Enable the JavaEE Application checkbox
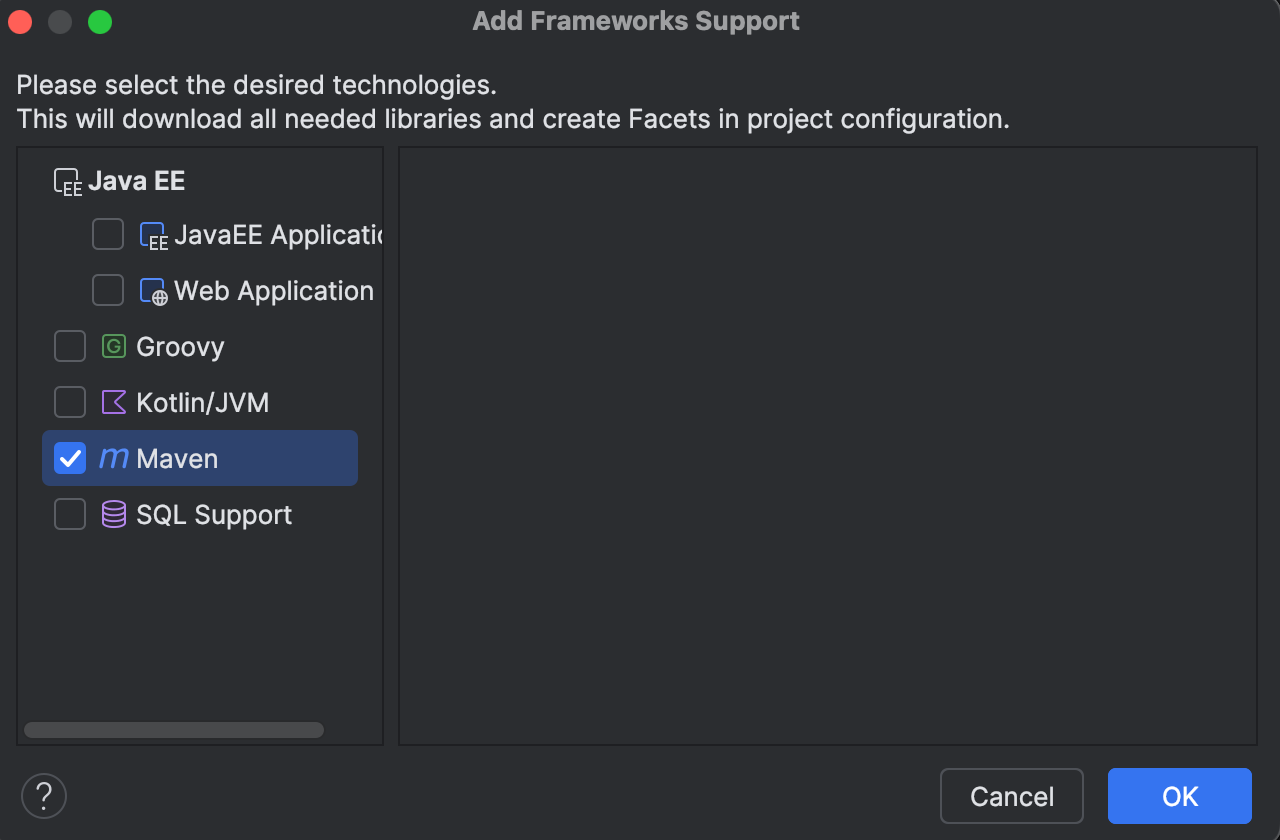Image resolution: width=1280 pixels, height=840 pixels. tap(108, 235)
